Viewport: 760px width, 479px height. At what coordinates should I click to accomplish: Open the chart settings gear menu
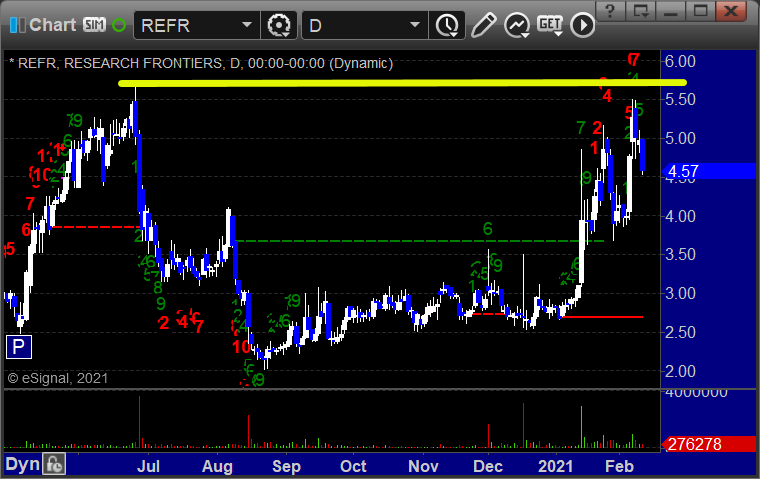[x=279, y=25]
